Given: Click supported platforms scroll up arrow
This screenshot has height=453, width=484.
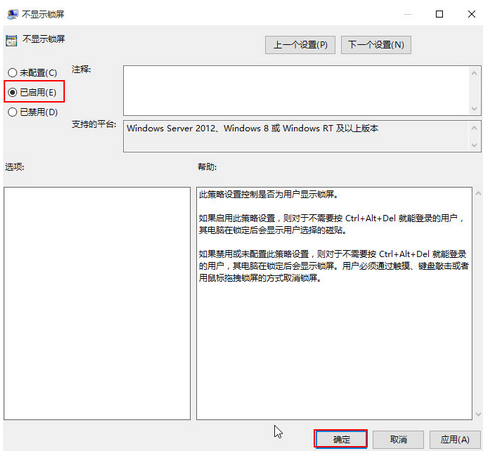Looking at the screenshot, I should tap(474, 128).
